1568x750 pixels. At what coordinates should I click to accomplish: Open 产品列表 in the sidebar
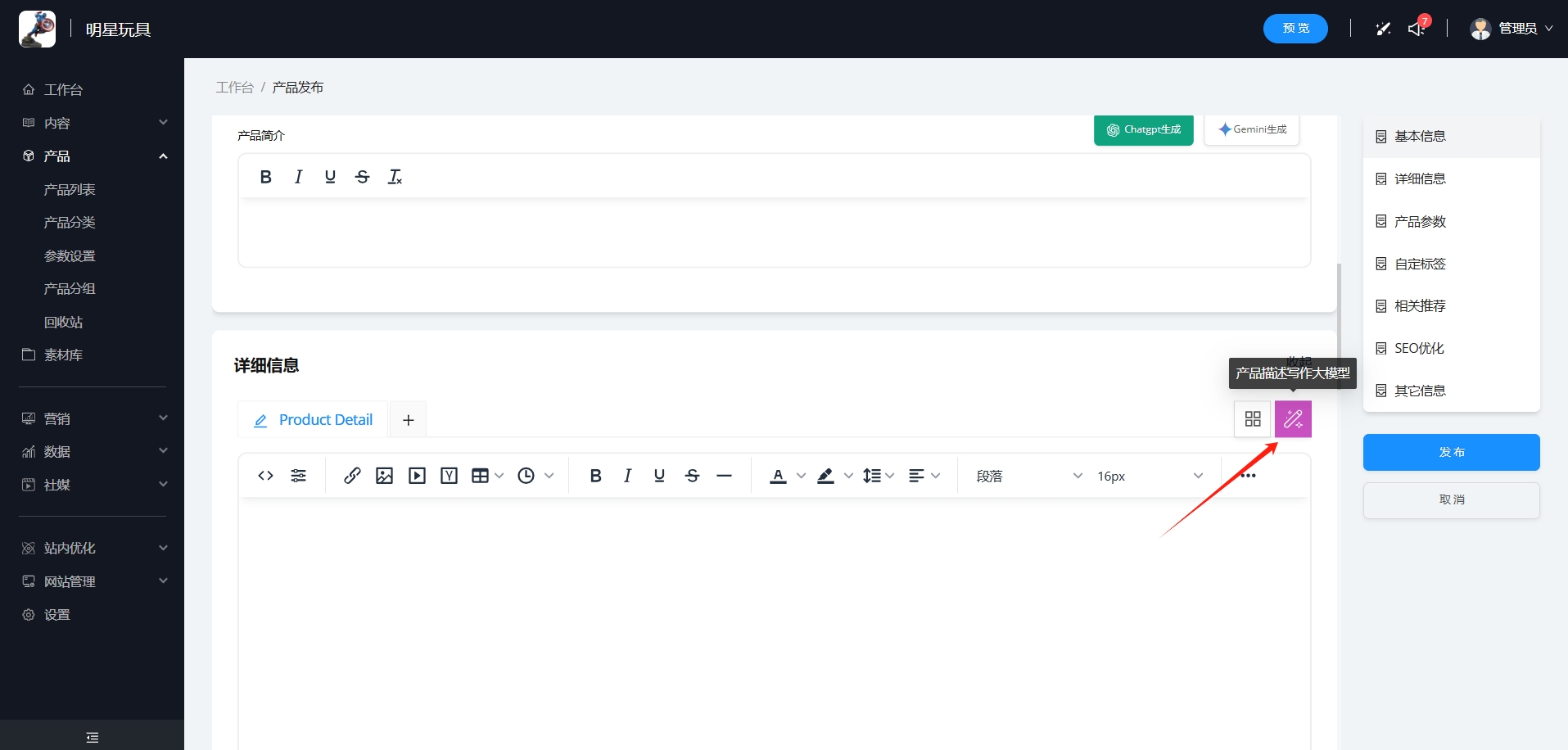coord(70,189)
